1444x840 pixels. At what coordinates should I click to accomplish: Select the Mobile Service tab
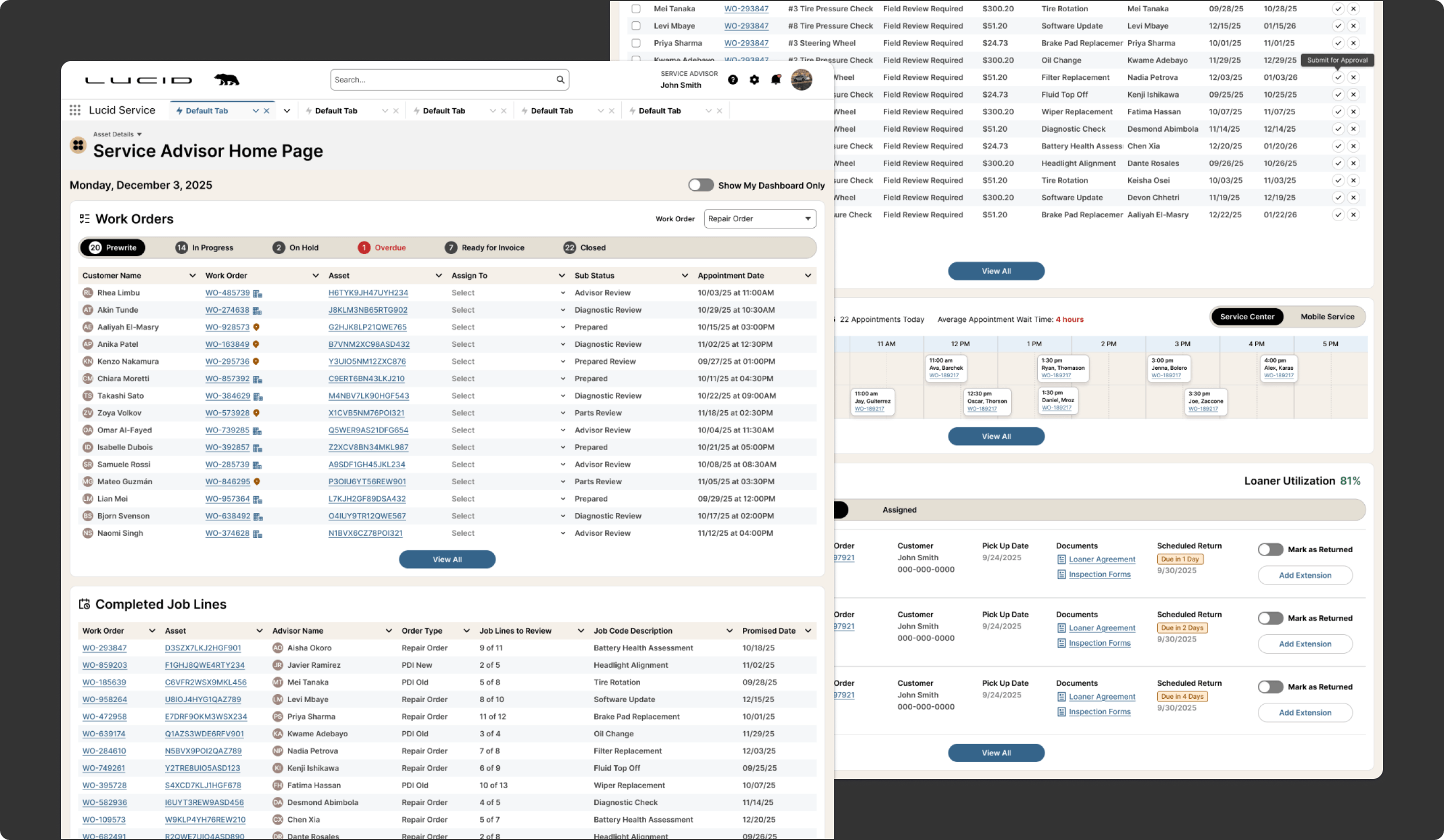point(1327,316)
